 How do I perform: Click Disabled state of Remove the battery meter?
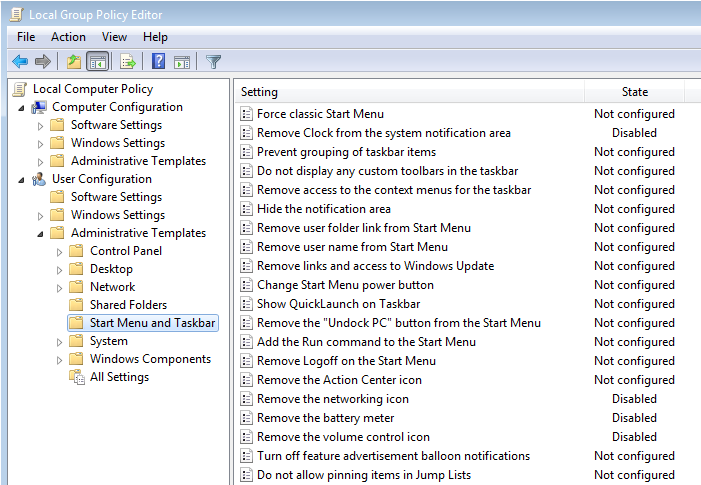(634, 418)
